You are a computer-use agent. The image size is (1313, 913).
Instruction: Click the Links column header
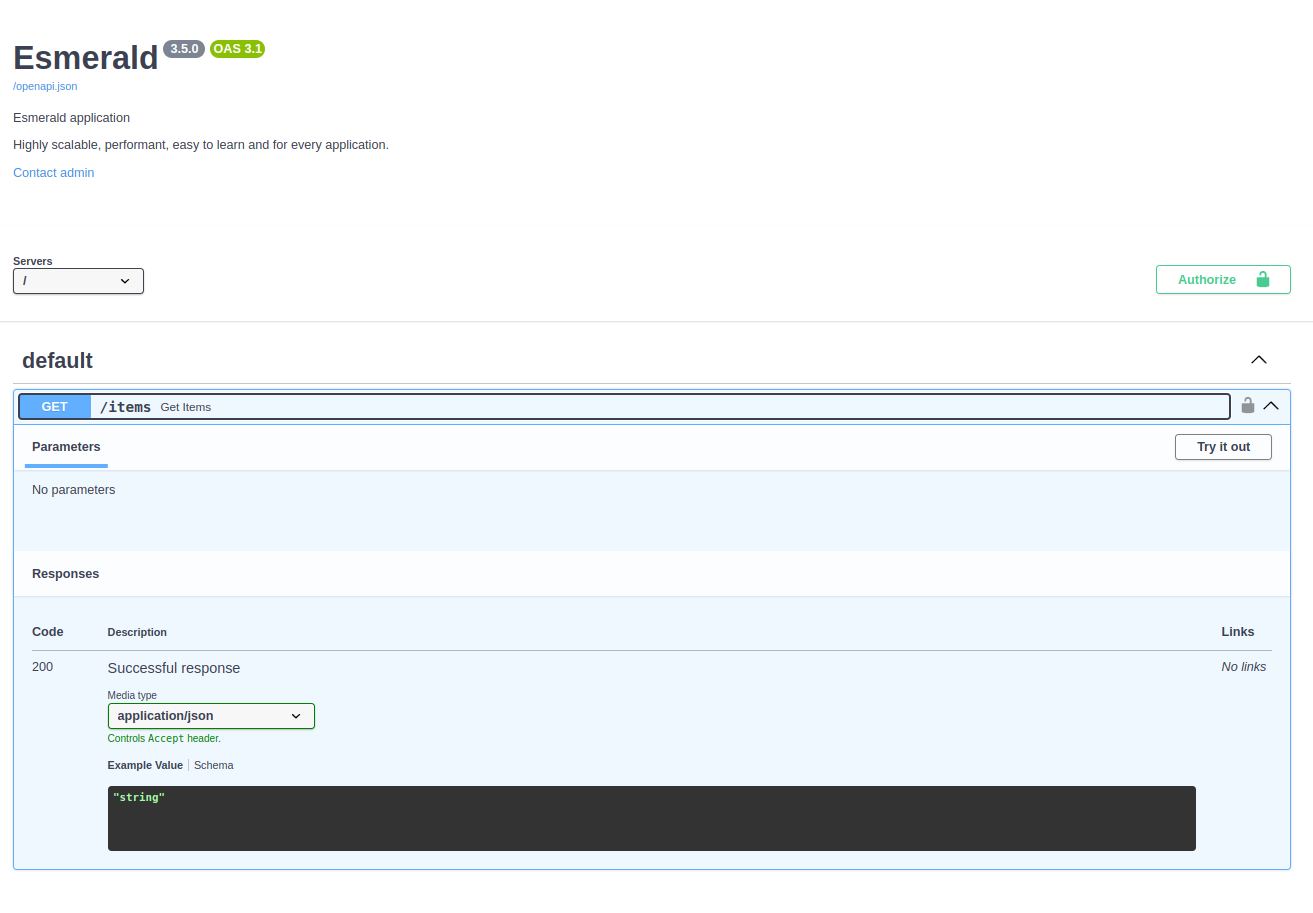coord(1238,632)
